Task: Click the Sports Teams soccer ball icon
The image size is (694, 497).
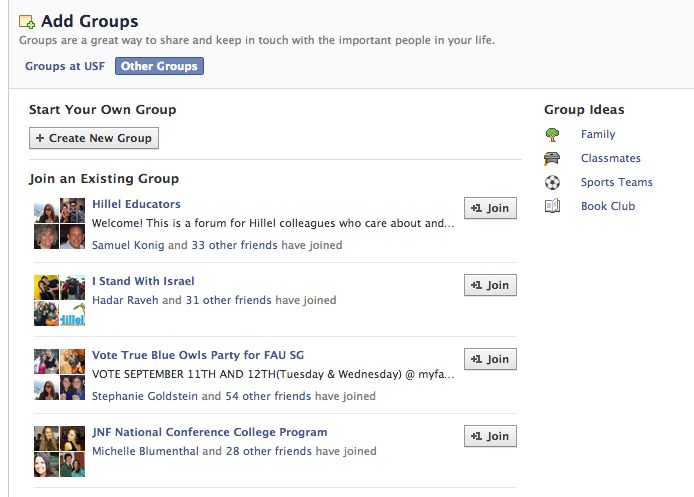Action: click(x=552, y=182)
